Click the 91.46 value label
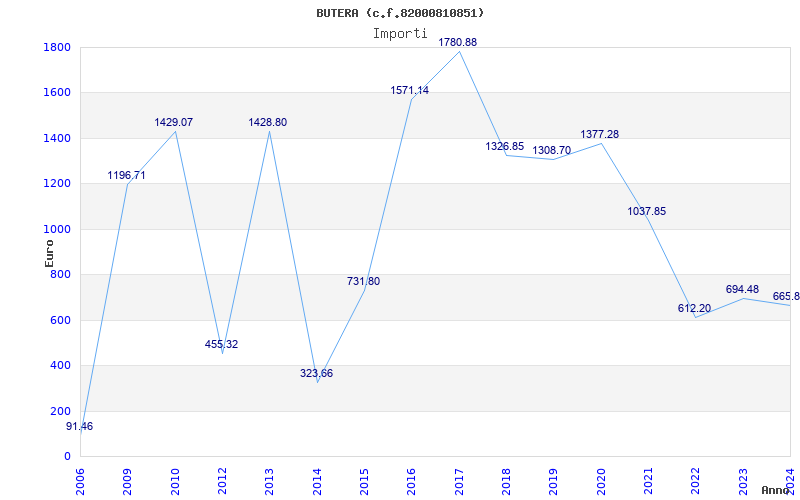Viewport: 800px width, 500px height. point(80,427)
